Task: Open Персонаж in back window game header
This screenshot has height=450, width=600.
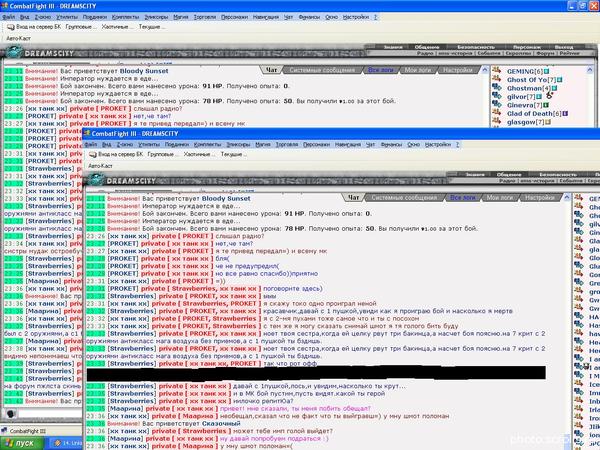Action: pos(527,47)
